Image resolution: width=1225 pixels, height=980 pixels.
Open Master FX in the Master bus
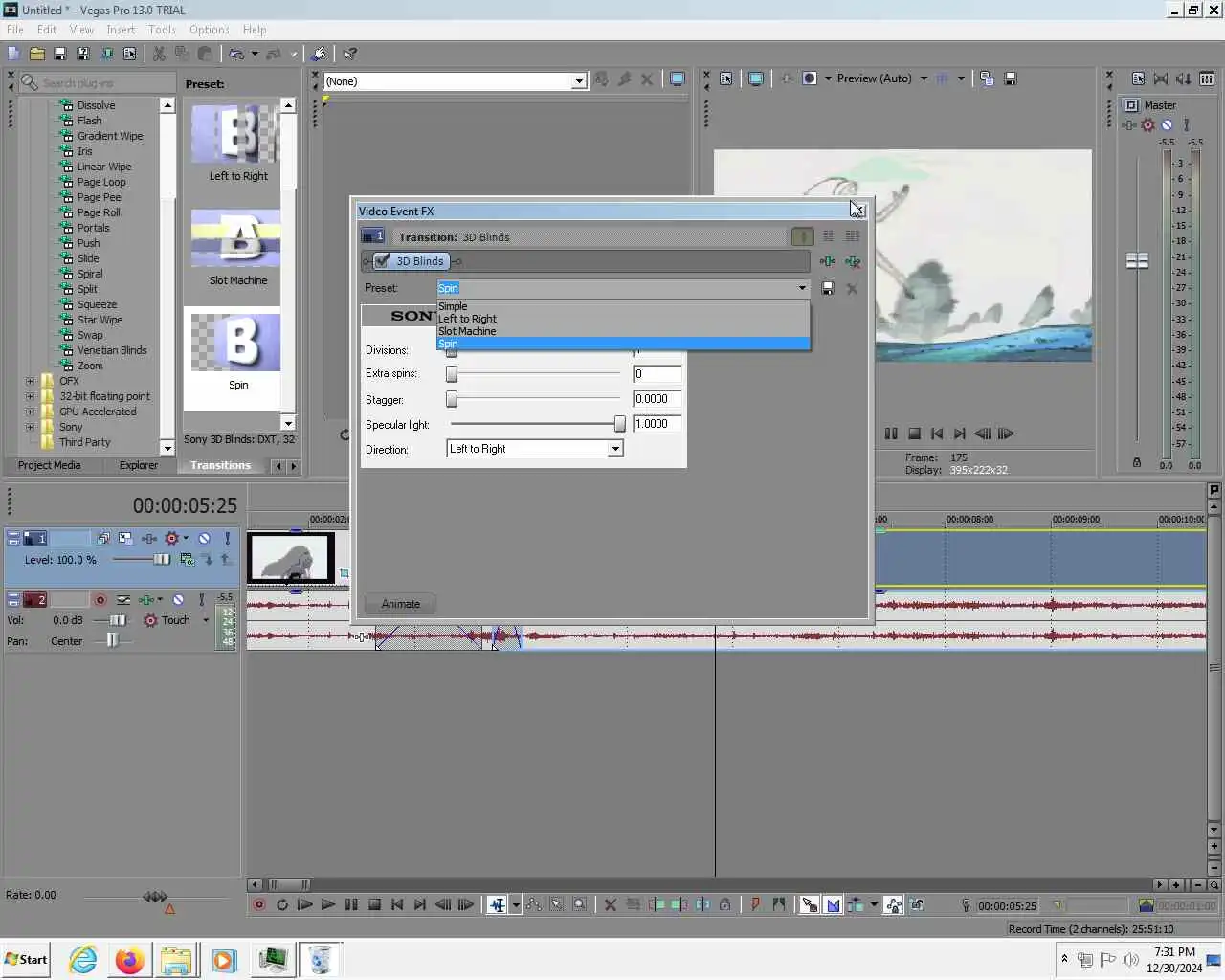(x=1130, y=125)
